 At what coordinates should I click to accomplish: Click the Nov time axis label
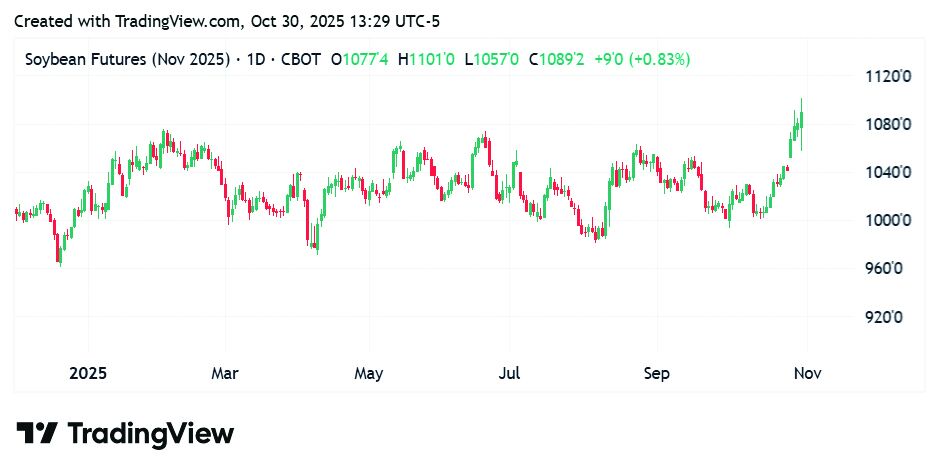[x=807, y=374]
